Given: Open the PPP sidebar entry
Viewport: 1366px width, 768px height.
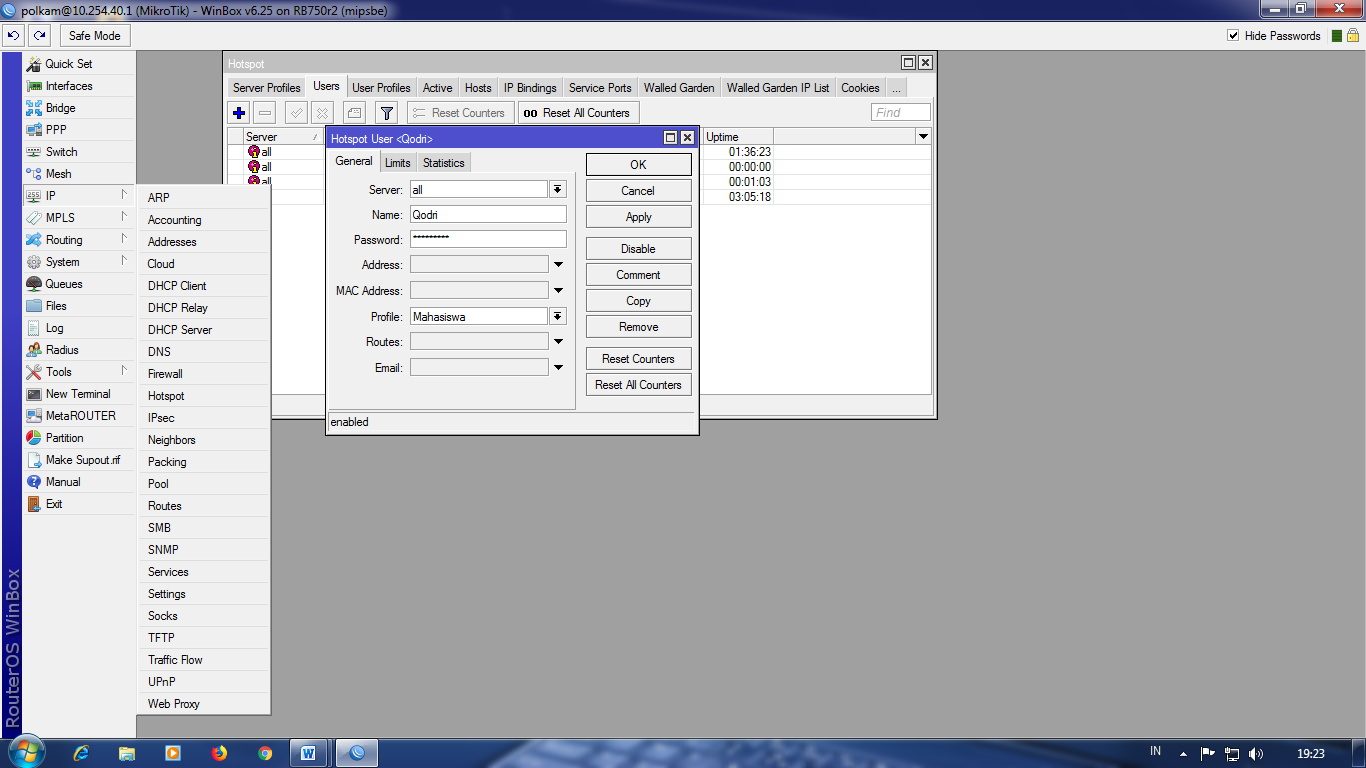Looking at the screenshot, I should click(79, 130).
